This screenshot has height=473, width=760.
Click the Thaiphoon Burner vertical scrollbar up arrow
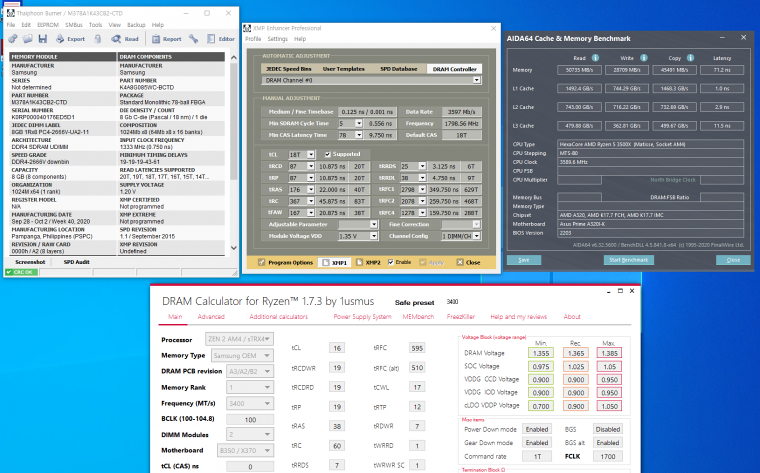pos(234,57)
